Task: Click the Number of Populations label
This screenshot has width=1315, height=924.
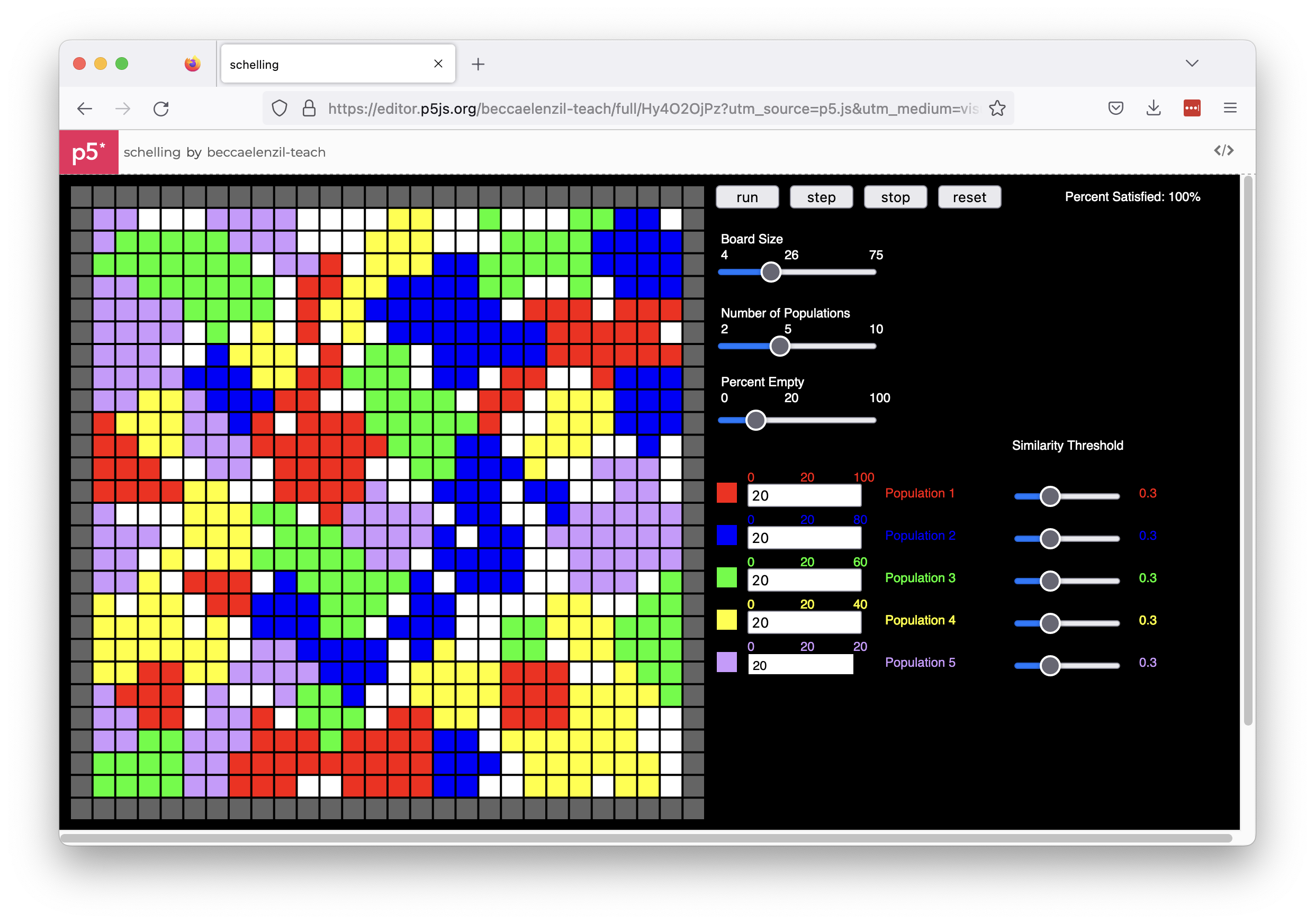Action: click(x=785, y=313)
